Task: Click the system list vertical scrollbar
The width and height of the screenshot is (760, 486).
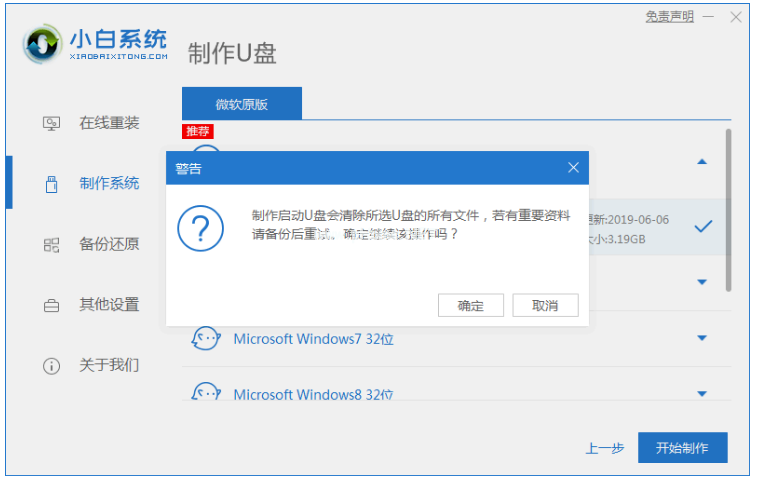Action: [x=728, y=210]
